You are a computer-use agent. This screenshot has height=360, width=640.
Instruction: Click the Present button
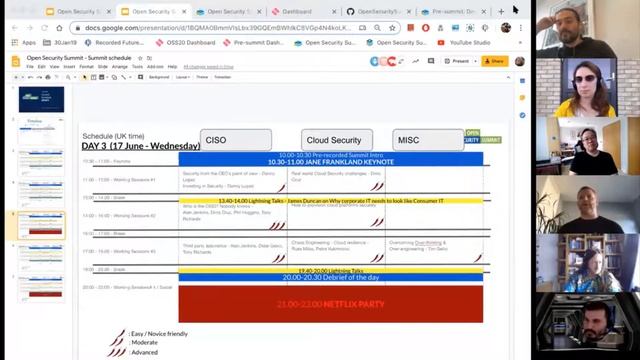pyautogui.click(x=457, y=61)
